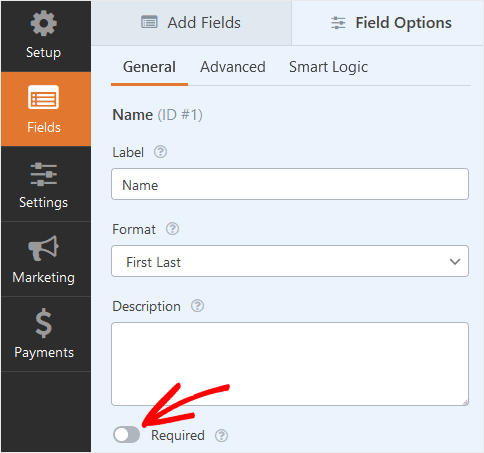Open the Advanced sub-tab
Image resolution: width=484 pixels, height=453 pixels.
click(x=233, y=67)
